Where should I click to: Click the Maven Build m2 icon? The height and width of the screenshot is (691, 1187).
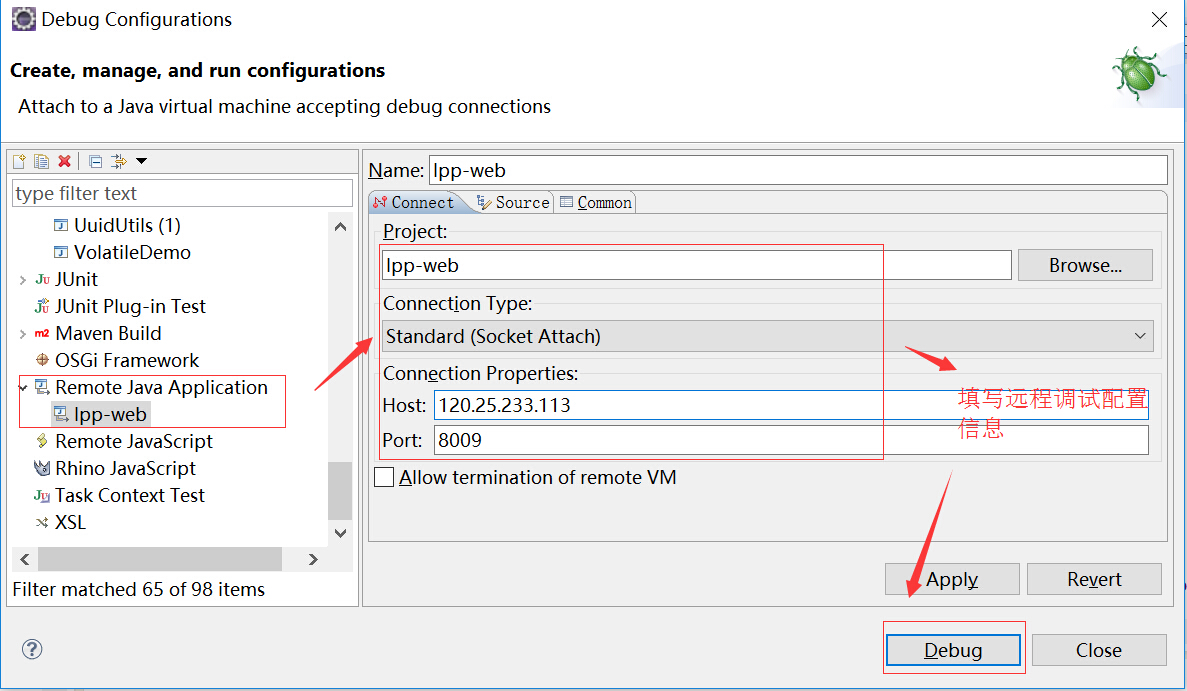pyautogui.click(x=42, y=334)
